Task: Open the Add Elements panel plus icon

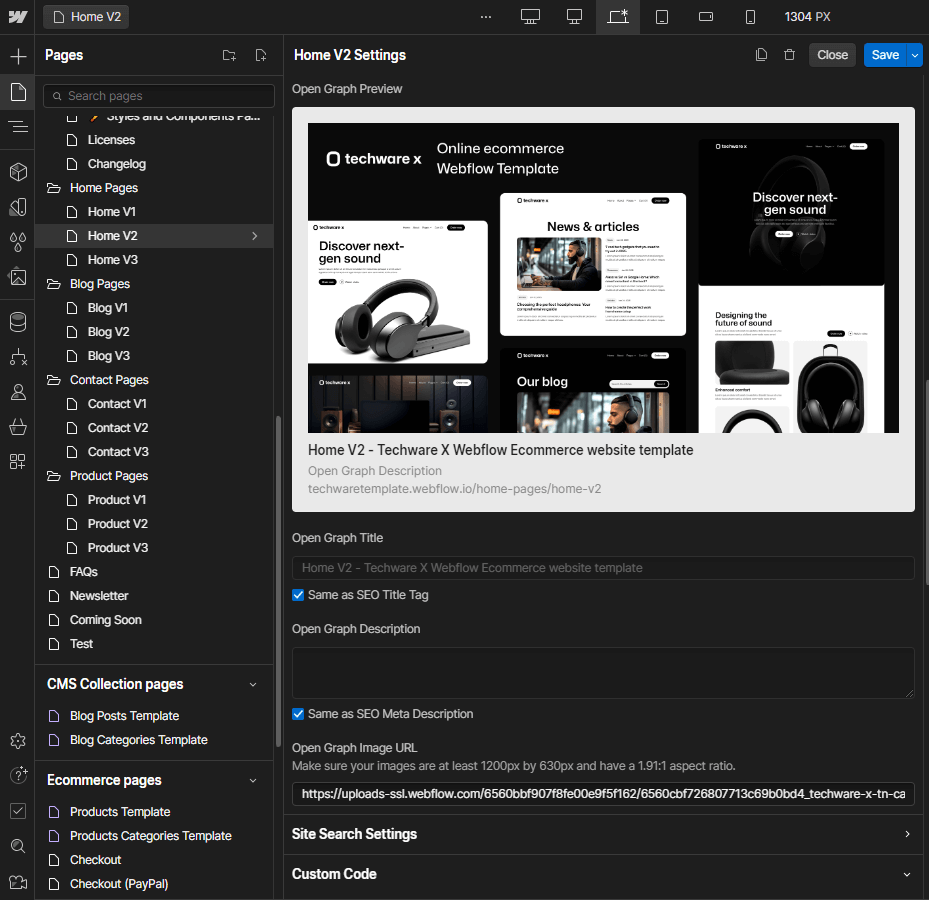Action: [x=17, y=56]
